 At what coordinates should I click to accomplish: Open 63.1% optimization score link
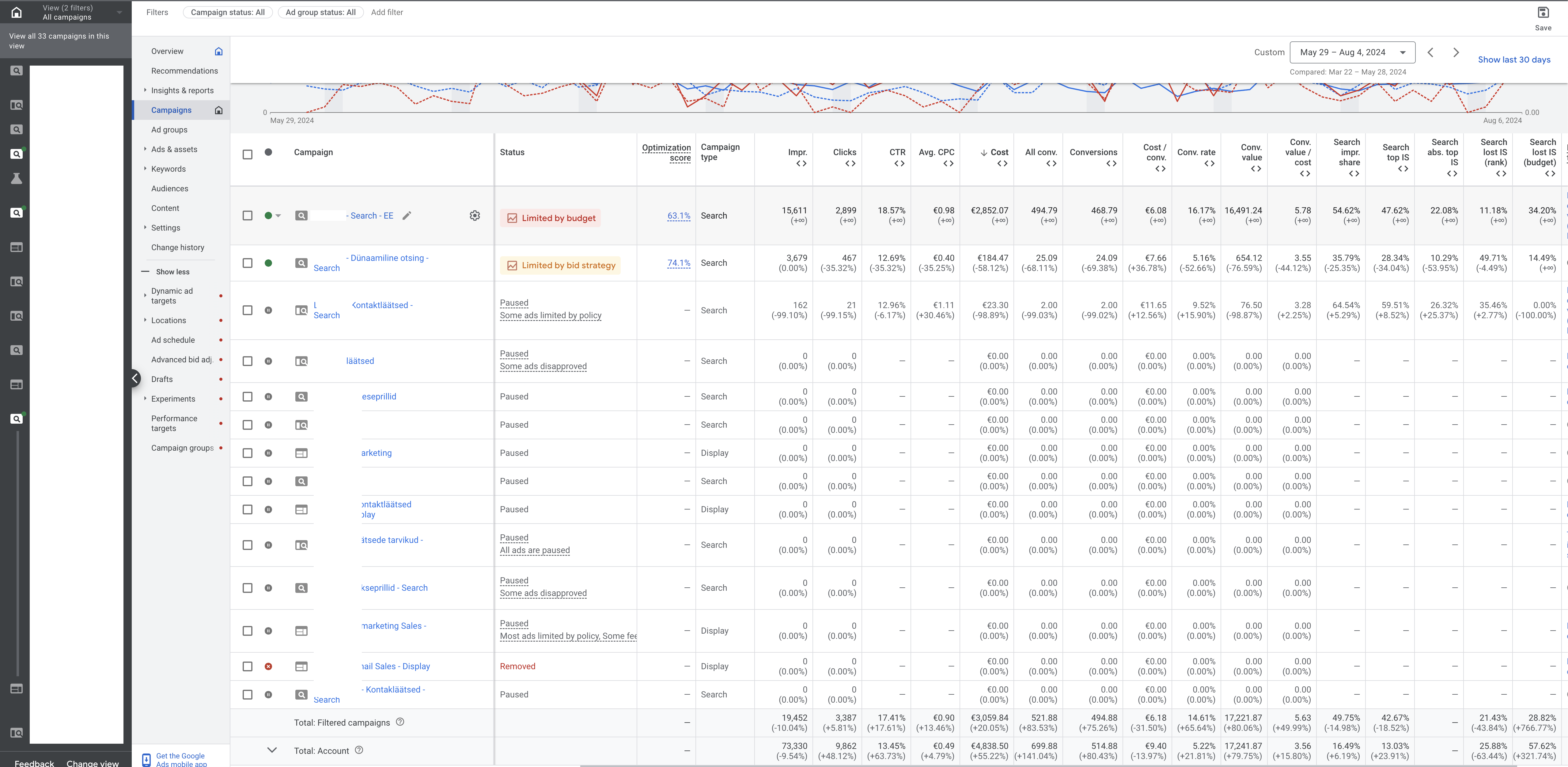click(x=679, y=216)
